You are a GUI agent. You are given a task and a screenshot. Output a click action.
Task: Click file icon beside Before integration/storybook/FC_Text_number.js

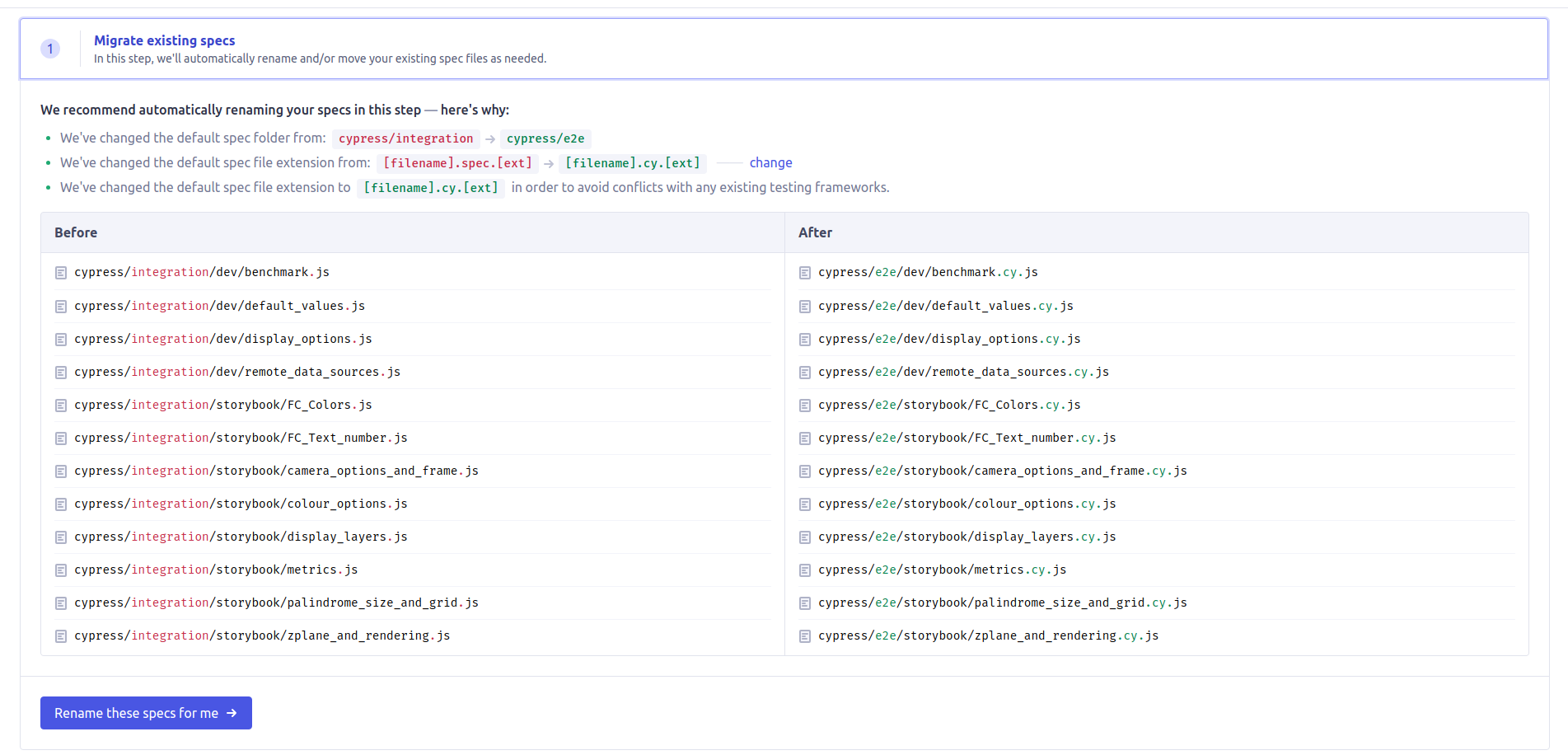pyautogui.click(x=61, y=438)
